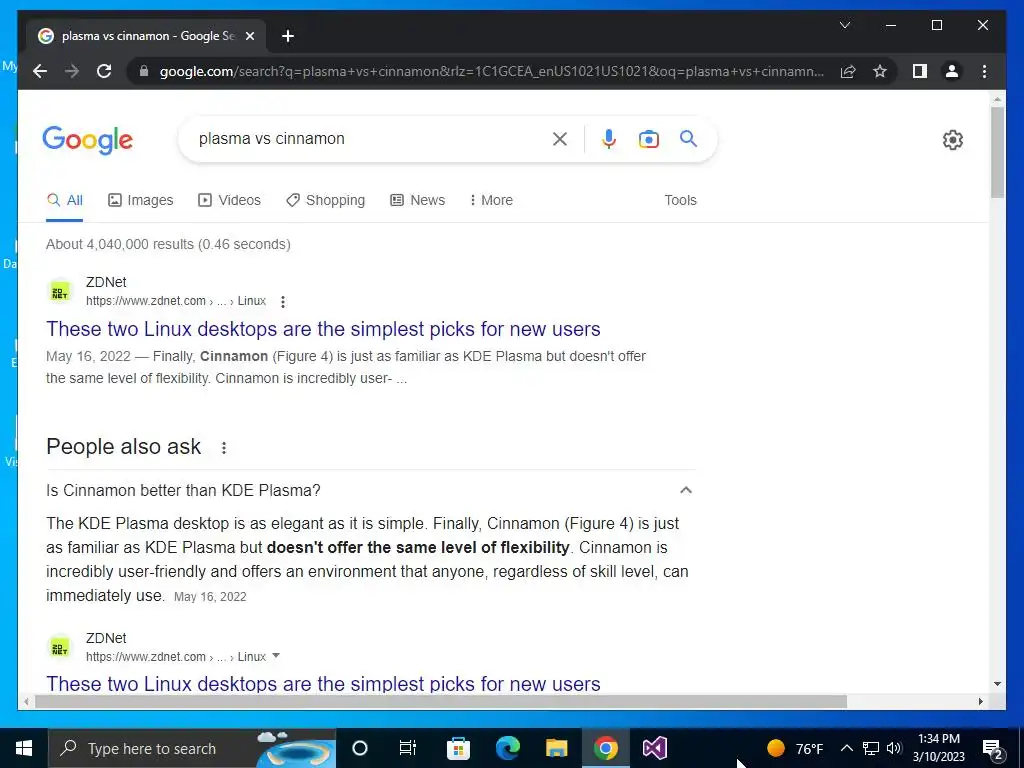
Task: Open the Chrome profile menu
Action: click(x=952, y=71)
